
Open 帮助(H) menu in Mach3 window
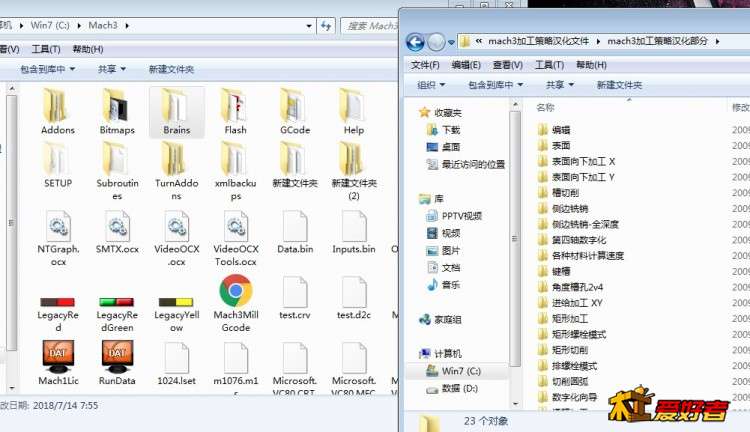point(88,49)
